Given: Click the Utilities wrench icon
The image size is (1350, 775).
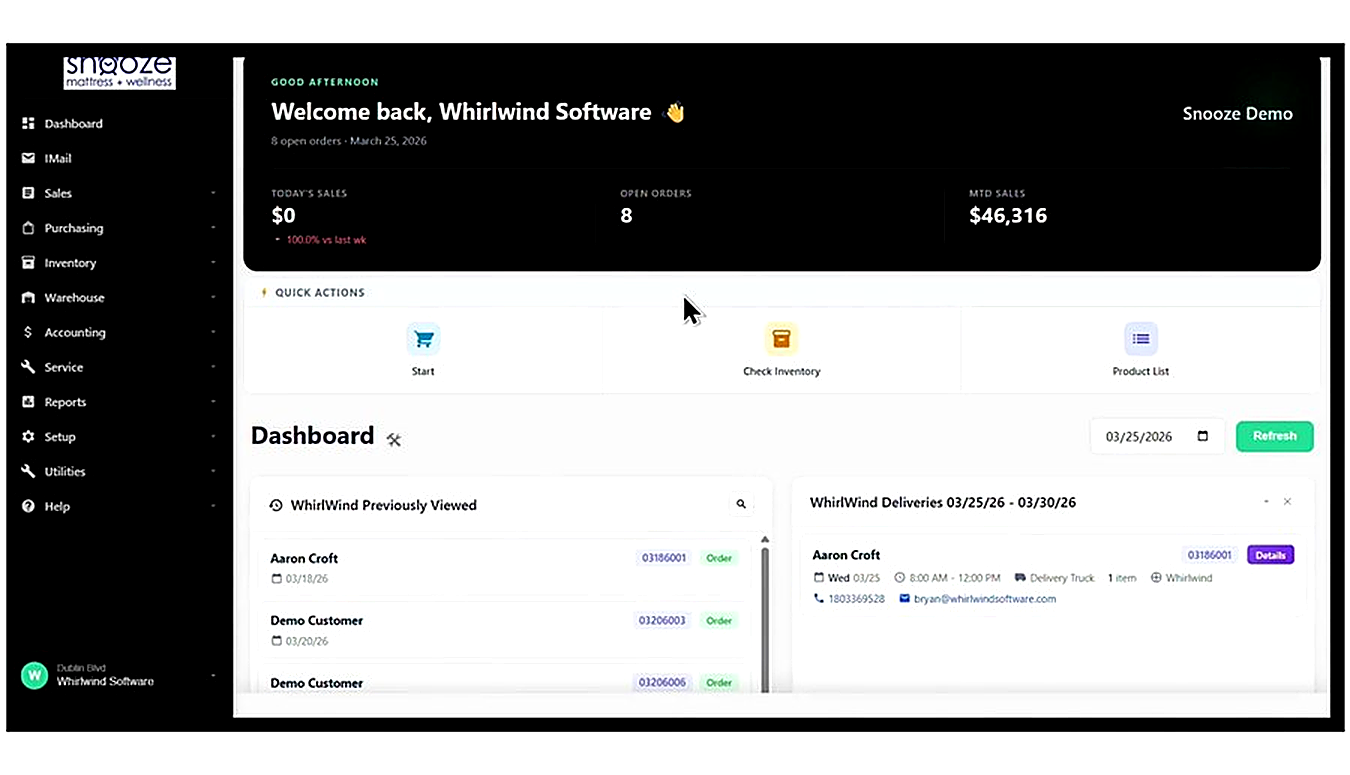Looking at the screenshot, I should point(28,471).
